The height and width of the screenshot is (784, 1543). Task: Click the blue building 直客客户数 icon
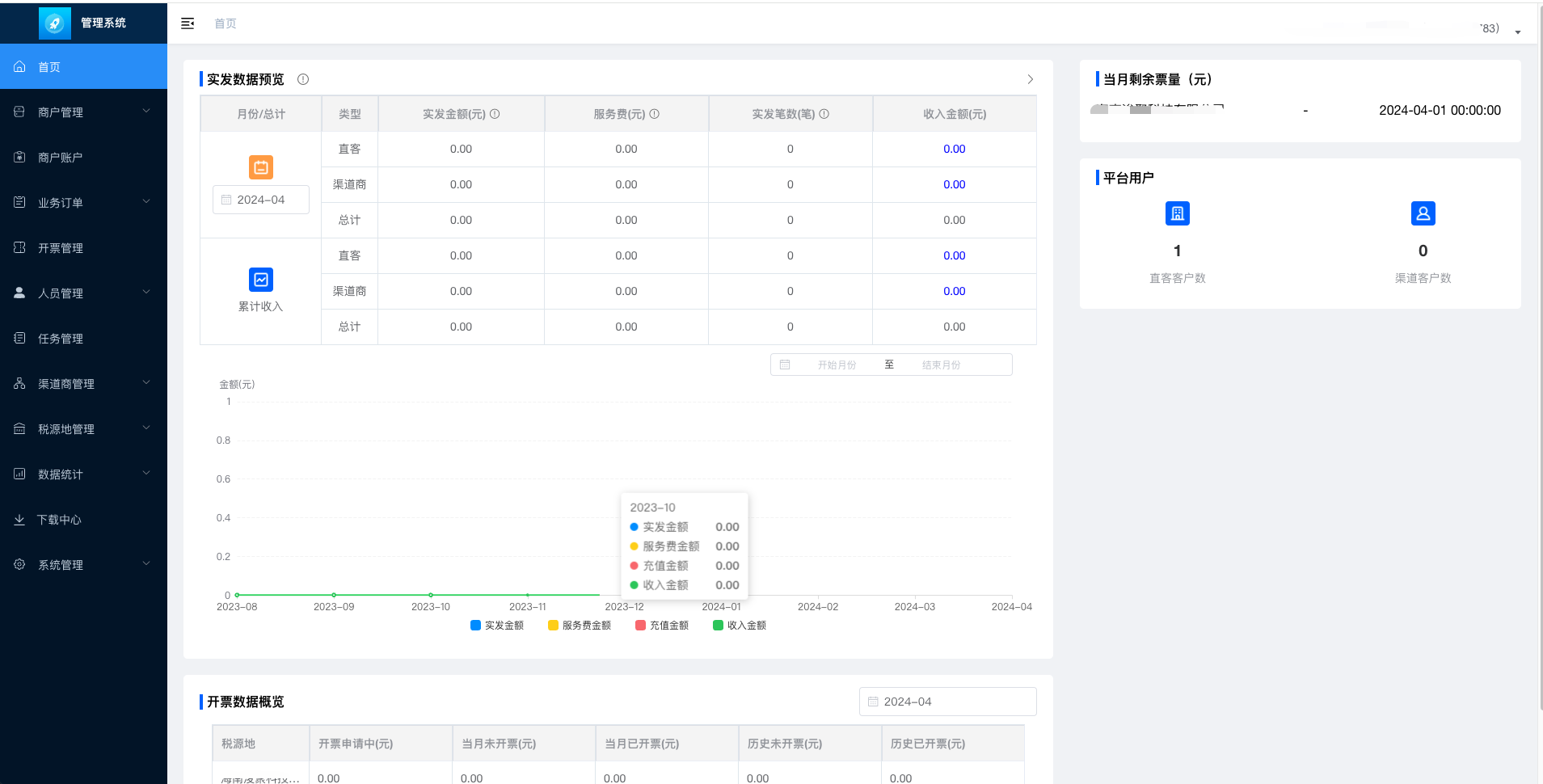tap(1178, 213)
